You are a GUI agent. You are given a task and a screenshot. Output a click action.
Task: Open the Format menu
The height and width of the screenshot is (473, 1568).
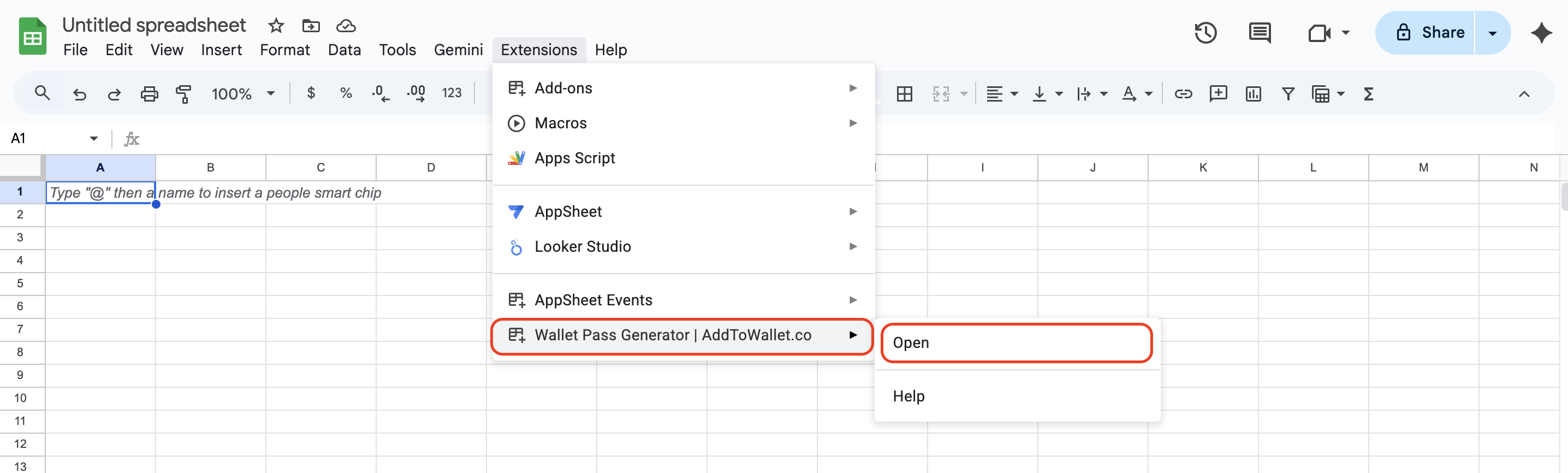pyautogui.click(x=285, y=50)
